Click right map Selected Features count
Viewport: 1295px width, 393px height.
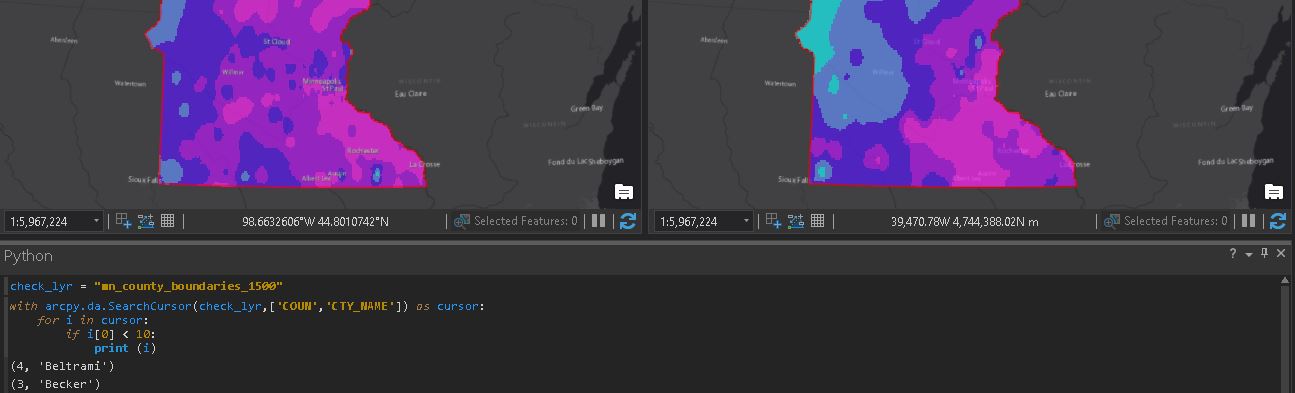[x=1166, y=221]
